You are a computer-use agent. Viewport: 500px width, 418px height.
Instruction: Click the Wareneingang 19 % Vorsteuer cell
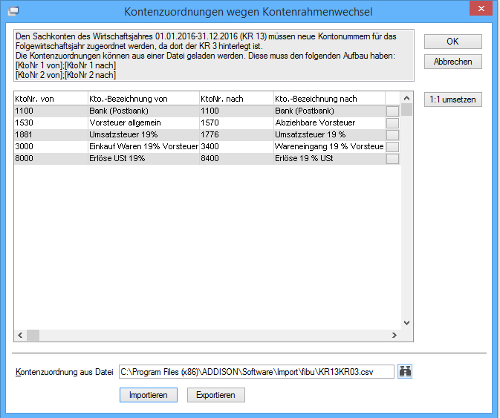(329, 146)
